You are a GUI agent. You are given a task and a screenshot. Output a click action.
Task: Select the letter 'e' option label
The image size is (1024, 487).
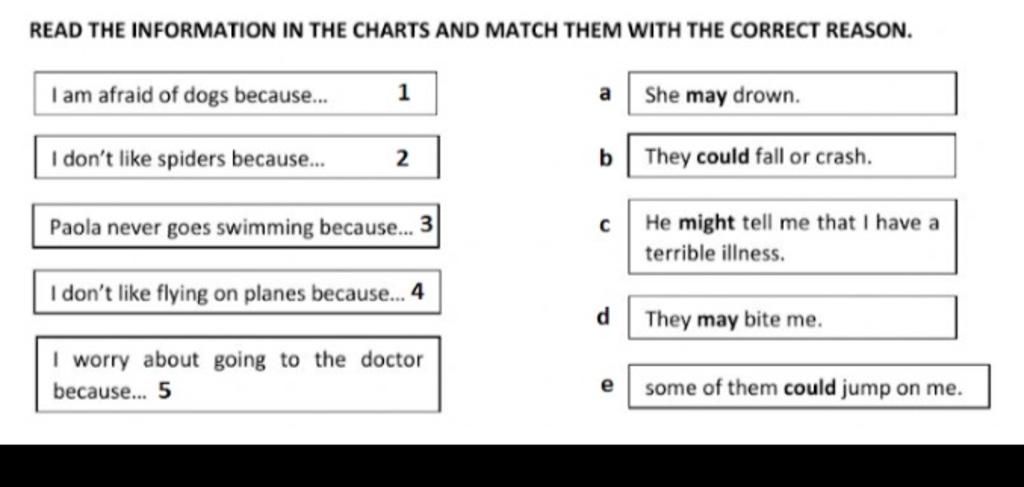click(606, 385)
